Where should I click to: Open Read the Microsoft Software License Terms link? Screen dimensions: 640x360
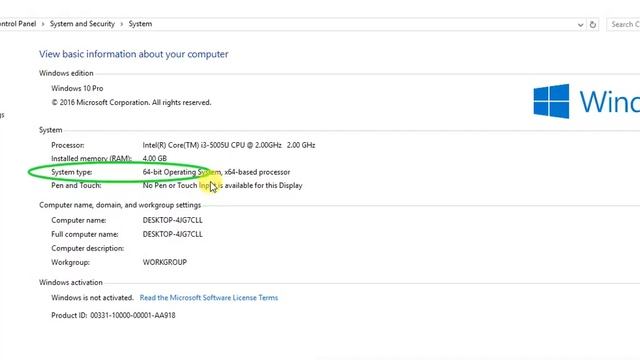click(209, 298)
